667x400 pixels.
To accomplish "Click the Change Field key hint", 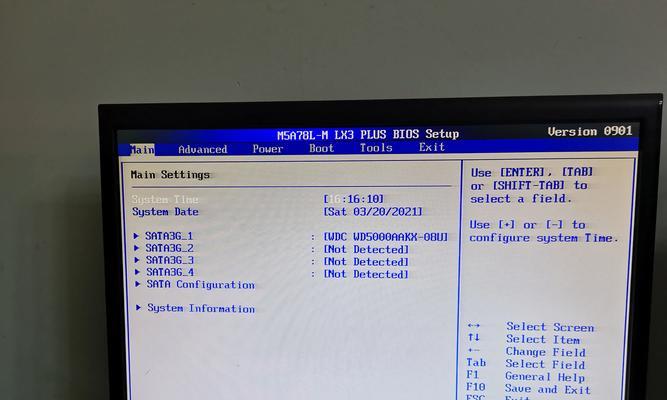I will click(x=545, y=352).
